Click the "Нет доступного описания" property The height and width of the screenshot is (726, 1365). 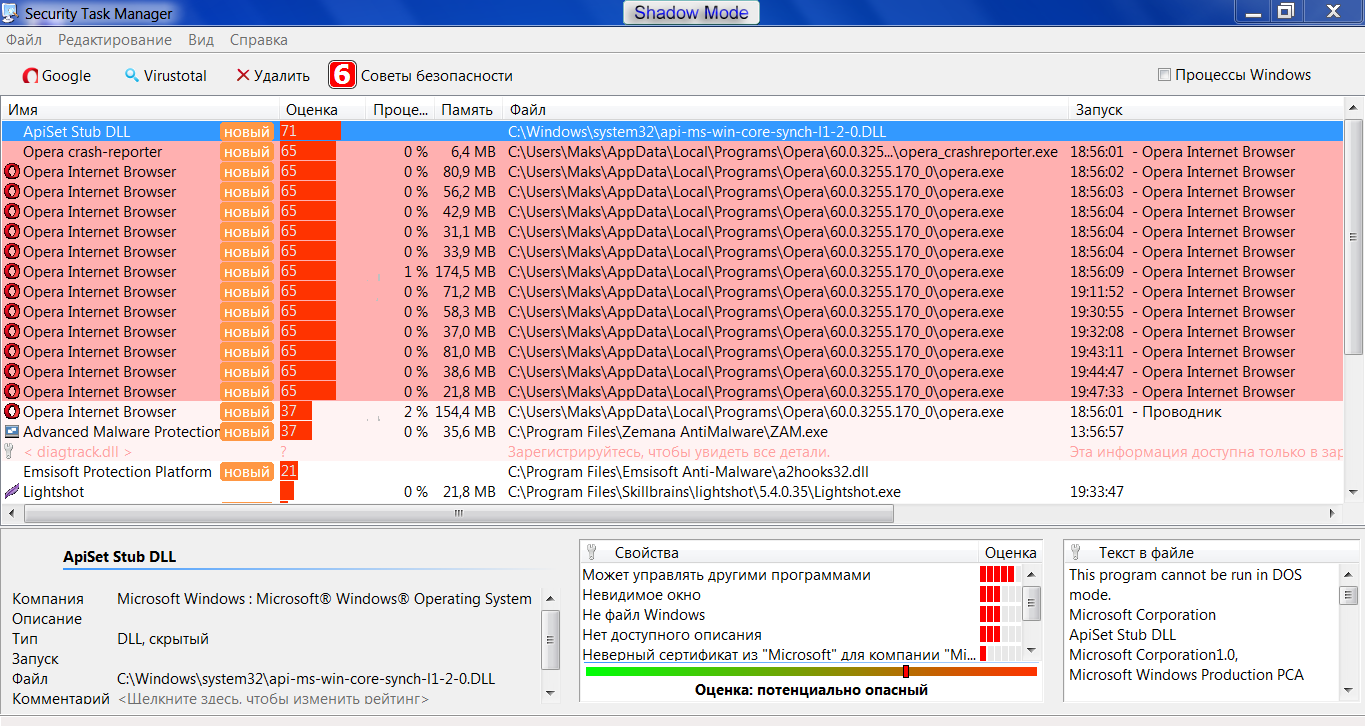click(x=672, y=635)
